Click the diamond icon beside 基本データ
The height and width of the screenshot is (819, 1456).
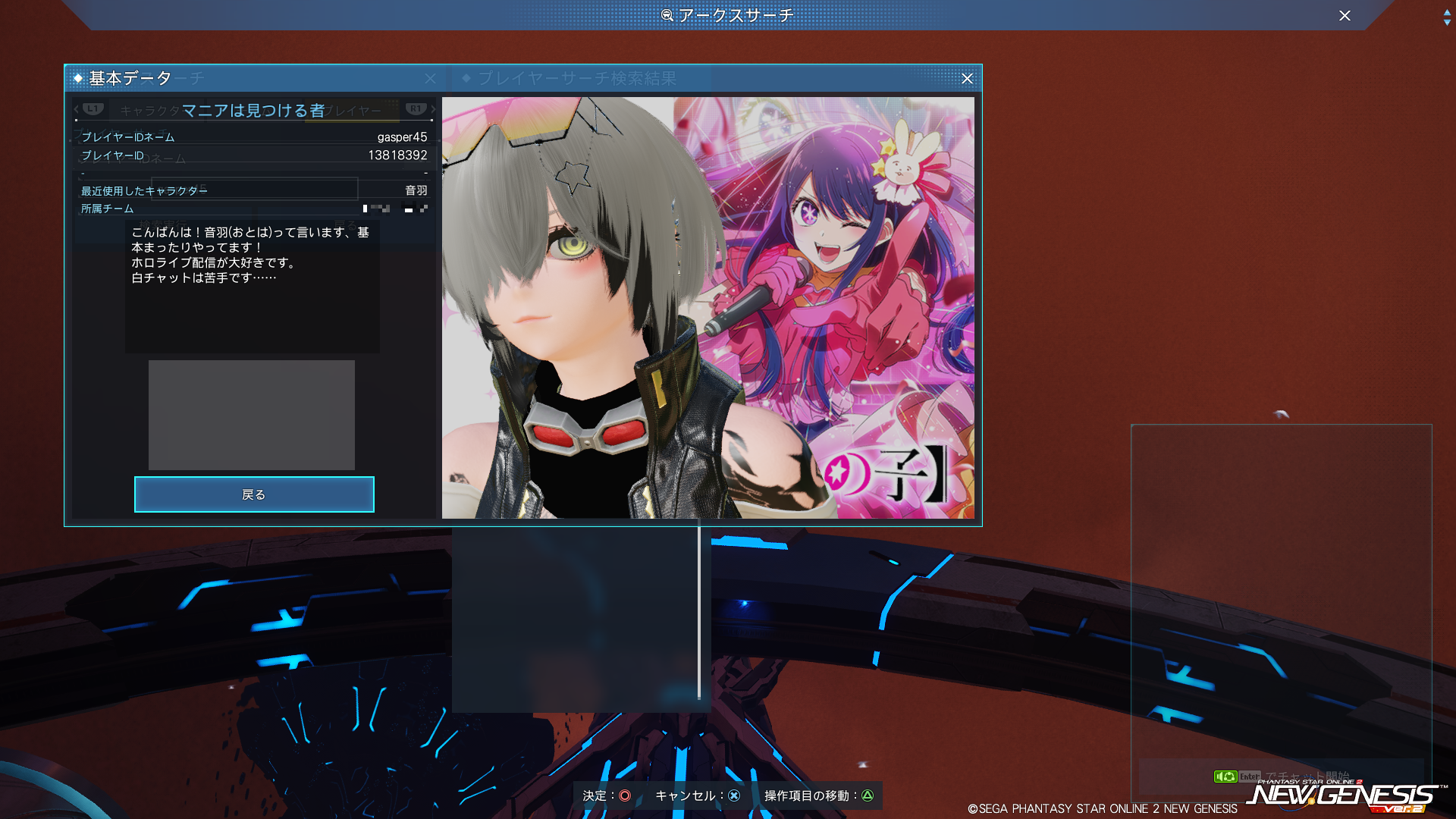(78, 78)
